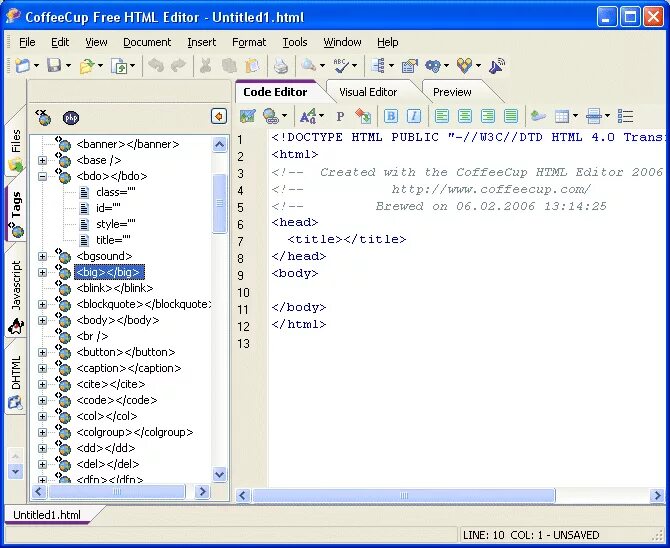
Task: Click the Insert Link globe chain icon
Action: tap(271, 116)
